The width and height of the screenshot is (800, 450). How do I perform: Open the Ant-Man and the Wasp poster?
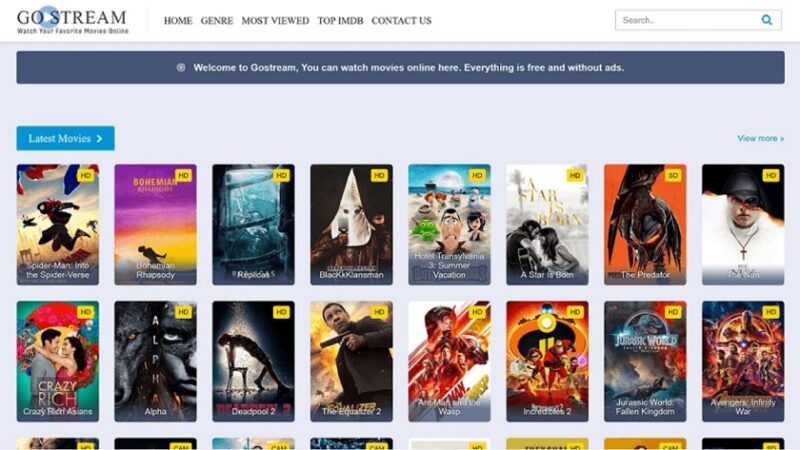(449, 361)
